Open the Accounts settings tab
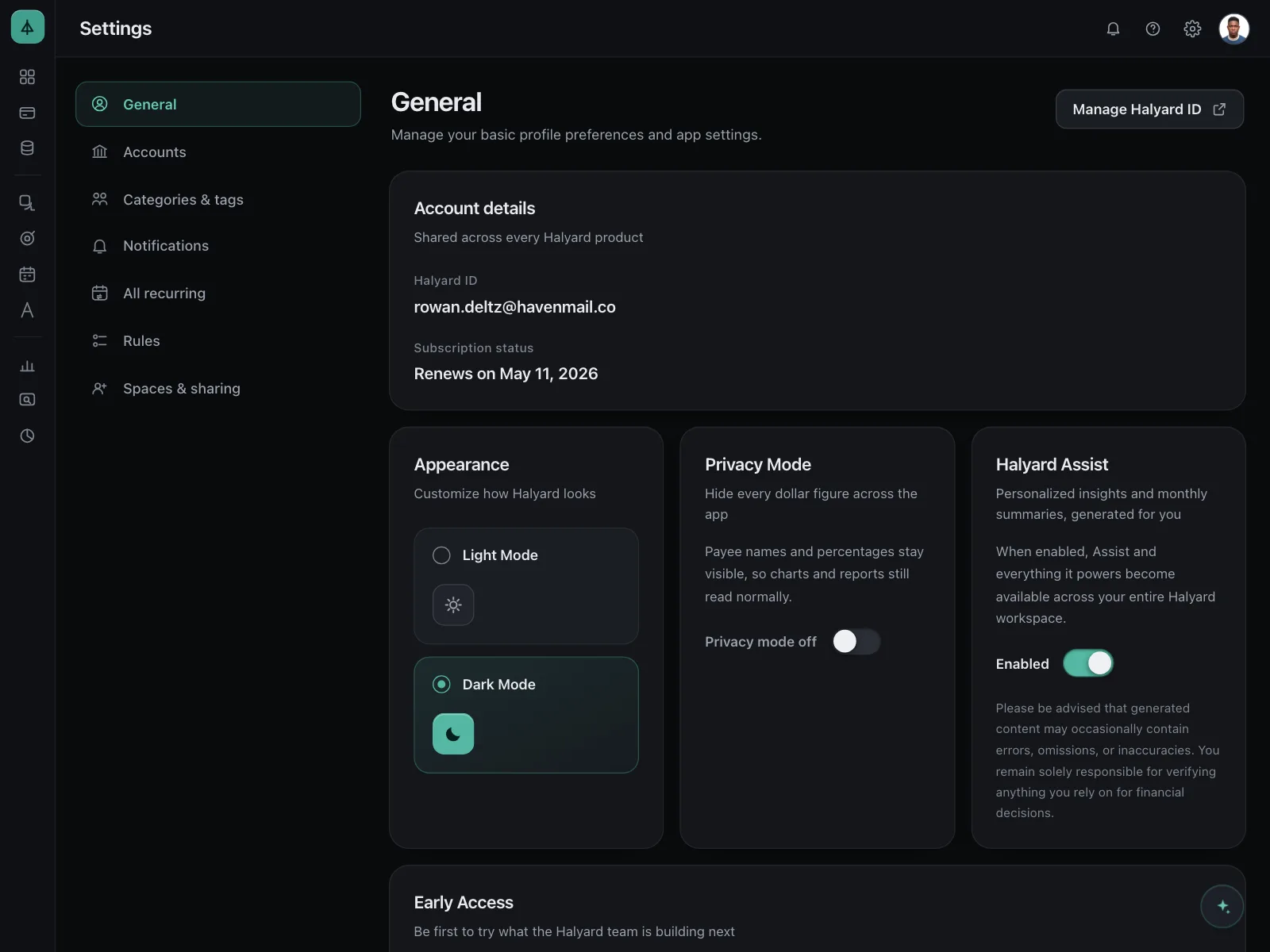The height and width of the screenshot is (952, 1270). (x=218, y=152)
